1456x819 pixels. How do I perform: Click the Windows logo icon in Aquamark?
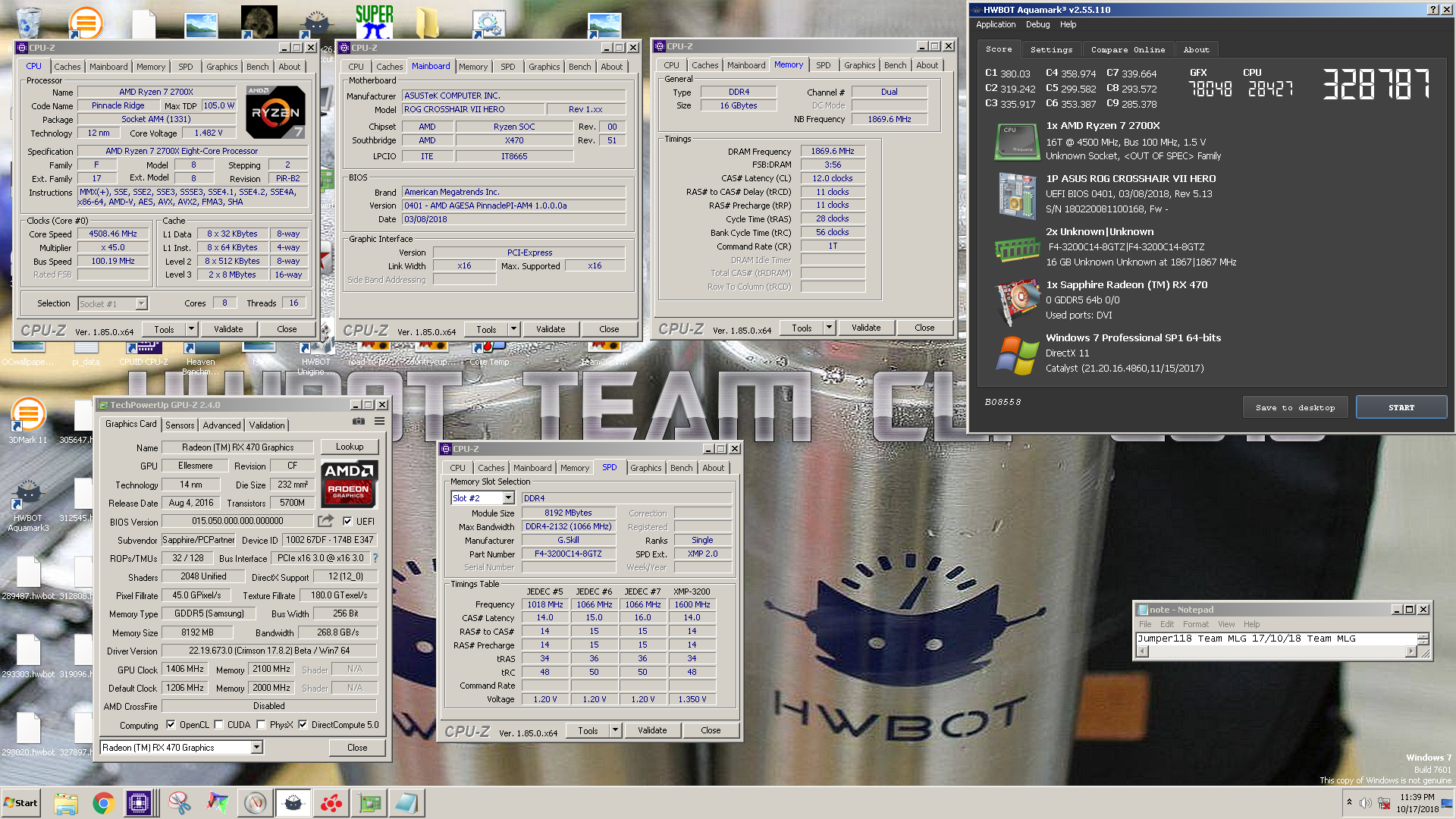coord(1016,354)
